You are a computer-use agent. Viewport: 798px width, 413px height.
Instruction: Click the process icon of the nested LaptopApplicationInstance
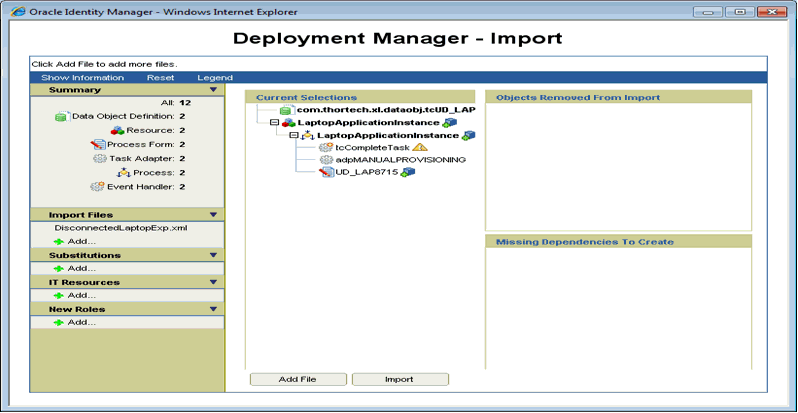tap(308, 135)
